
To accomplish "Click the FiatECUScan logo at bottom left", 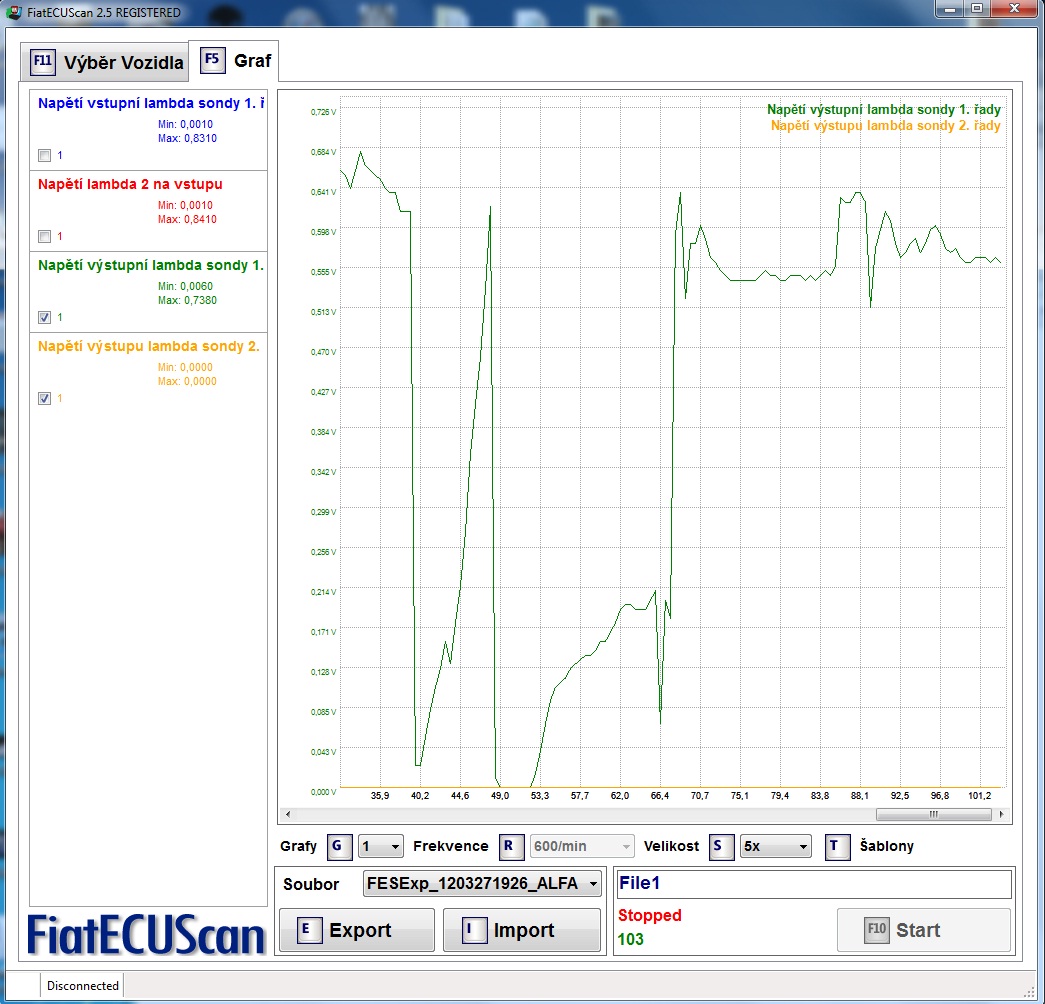I will click(146, 935).
